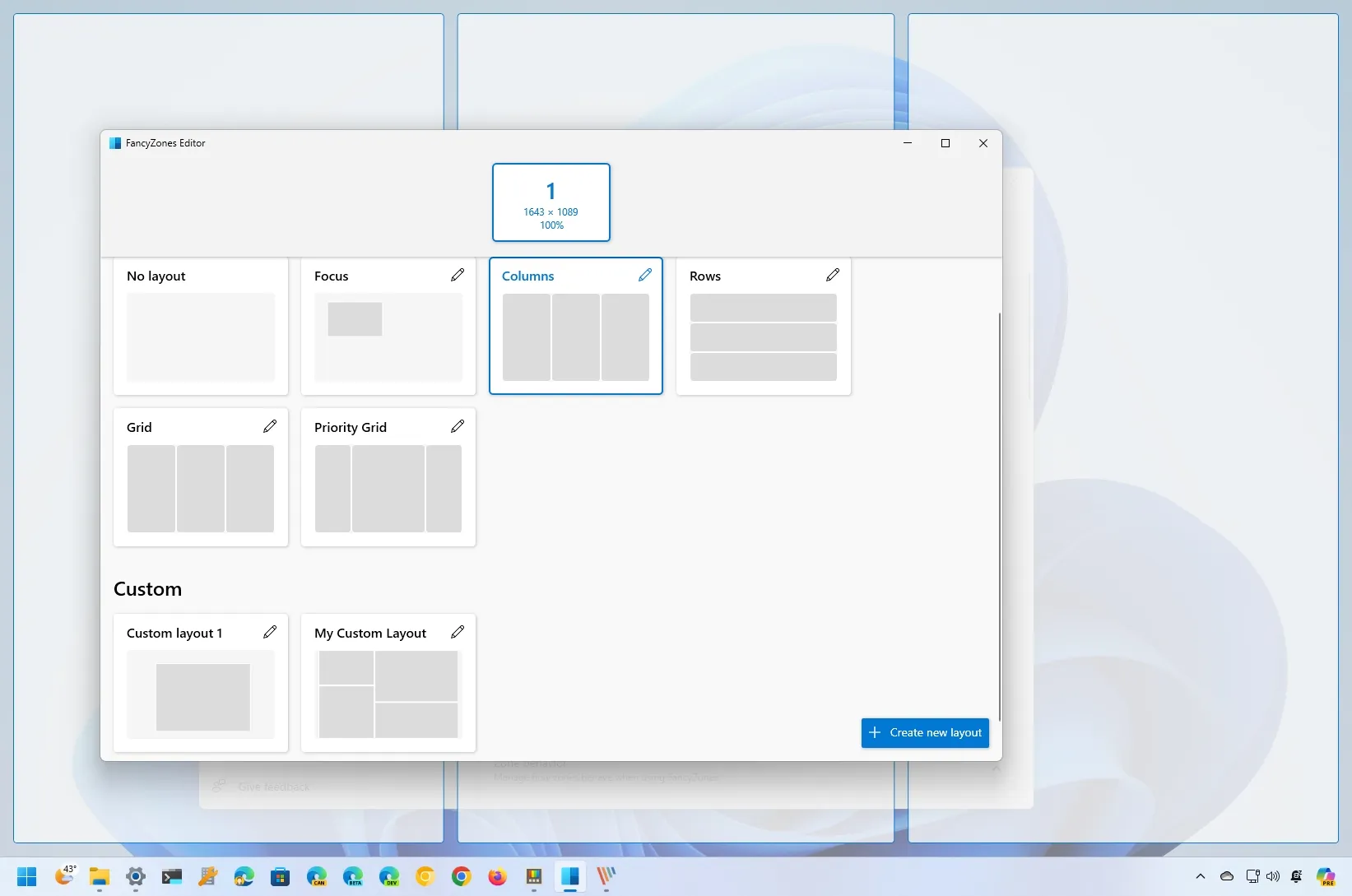Open Windows Terminal from the taskbar

tap(171, 877)
